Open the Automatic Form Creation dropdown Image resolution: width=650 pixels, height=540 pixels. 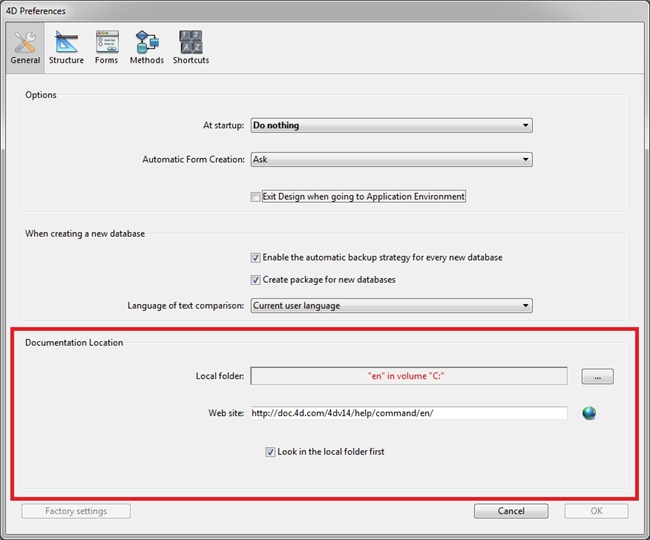390,159
